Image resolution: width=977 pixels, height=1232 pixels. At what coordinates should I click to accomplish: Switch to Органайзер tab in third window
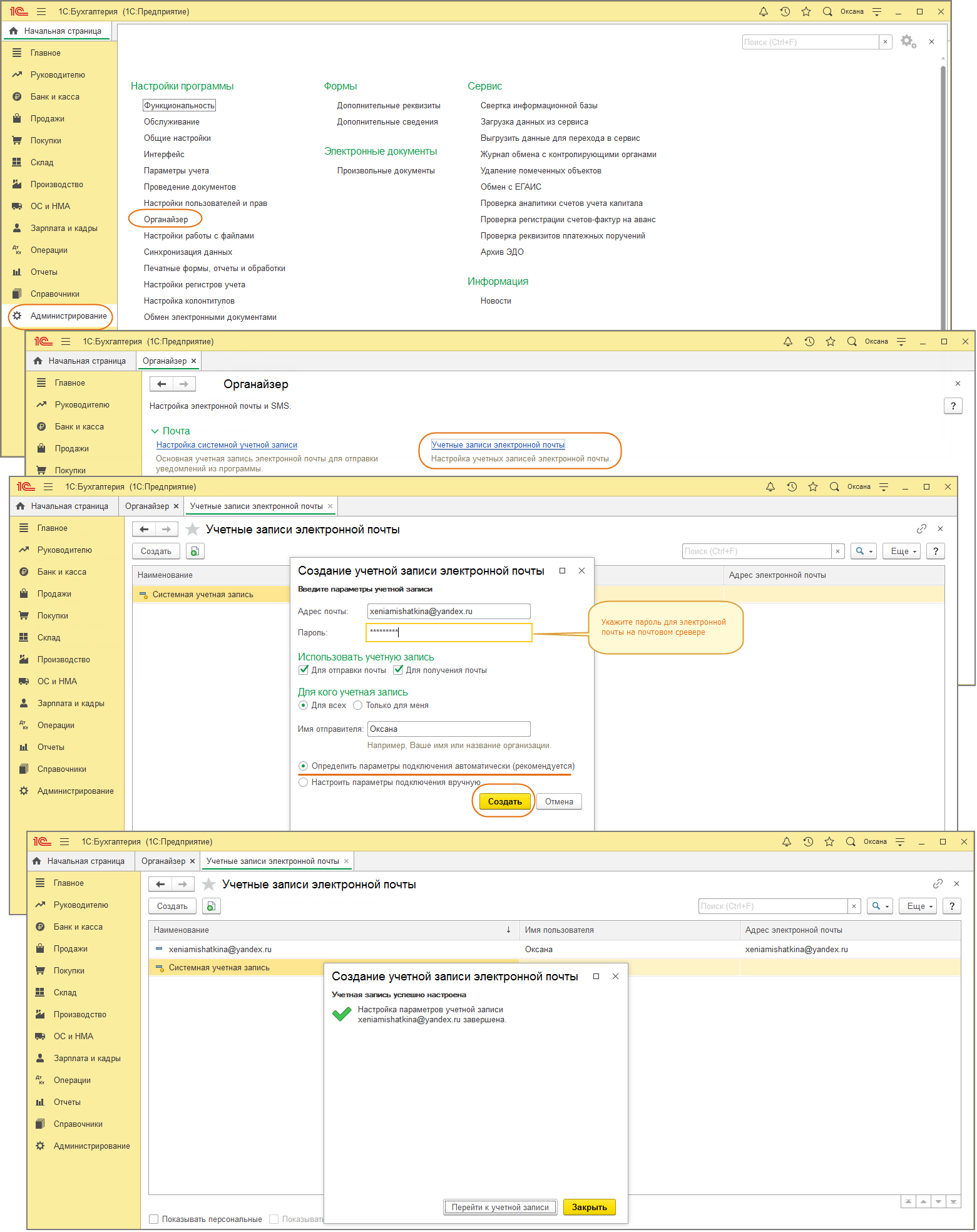coord(147,506)
